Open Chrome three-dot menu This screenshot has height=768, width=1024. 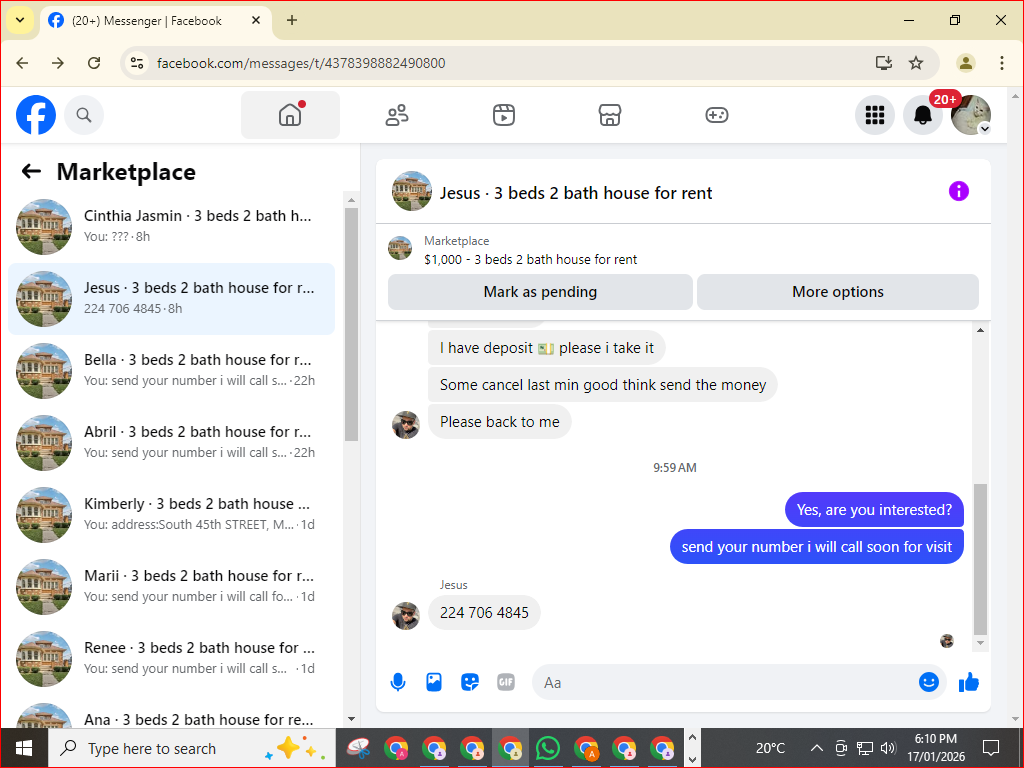point(1001,63)
